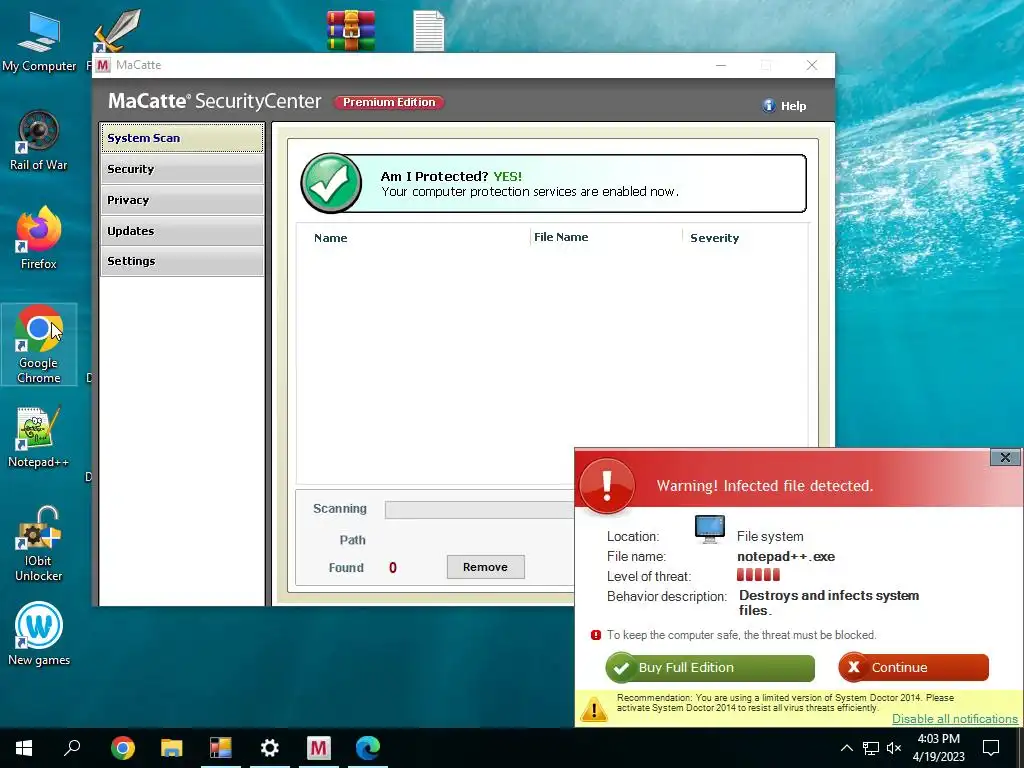
Task: Show hidden system tray icons
Action: point(846,748)
